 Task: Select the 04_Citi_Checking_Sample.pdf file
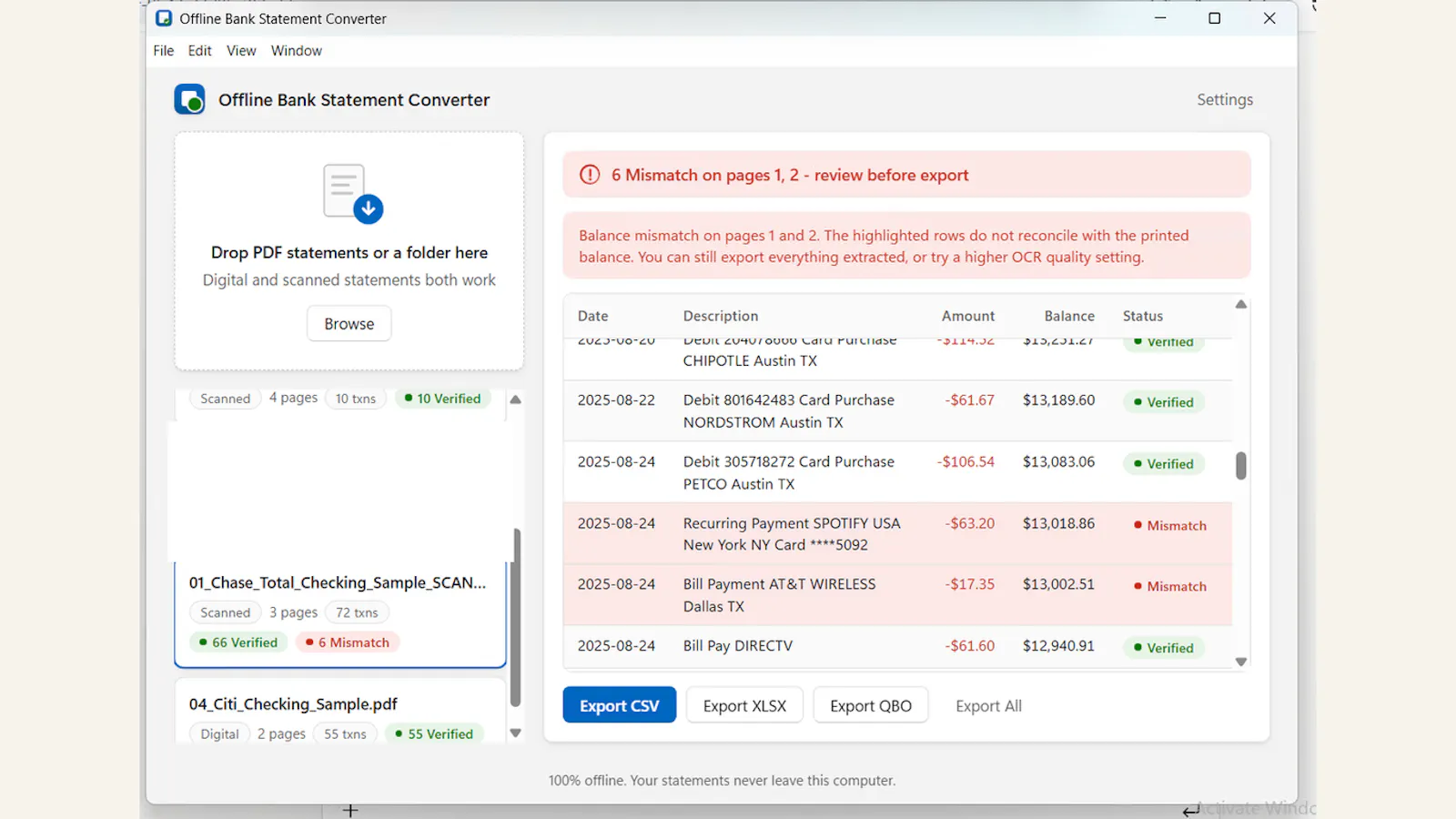click(340, 712)
